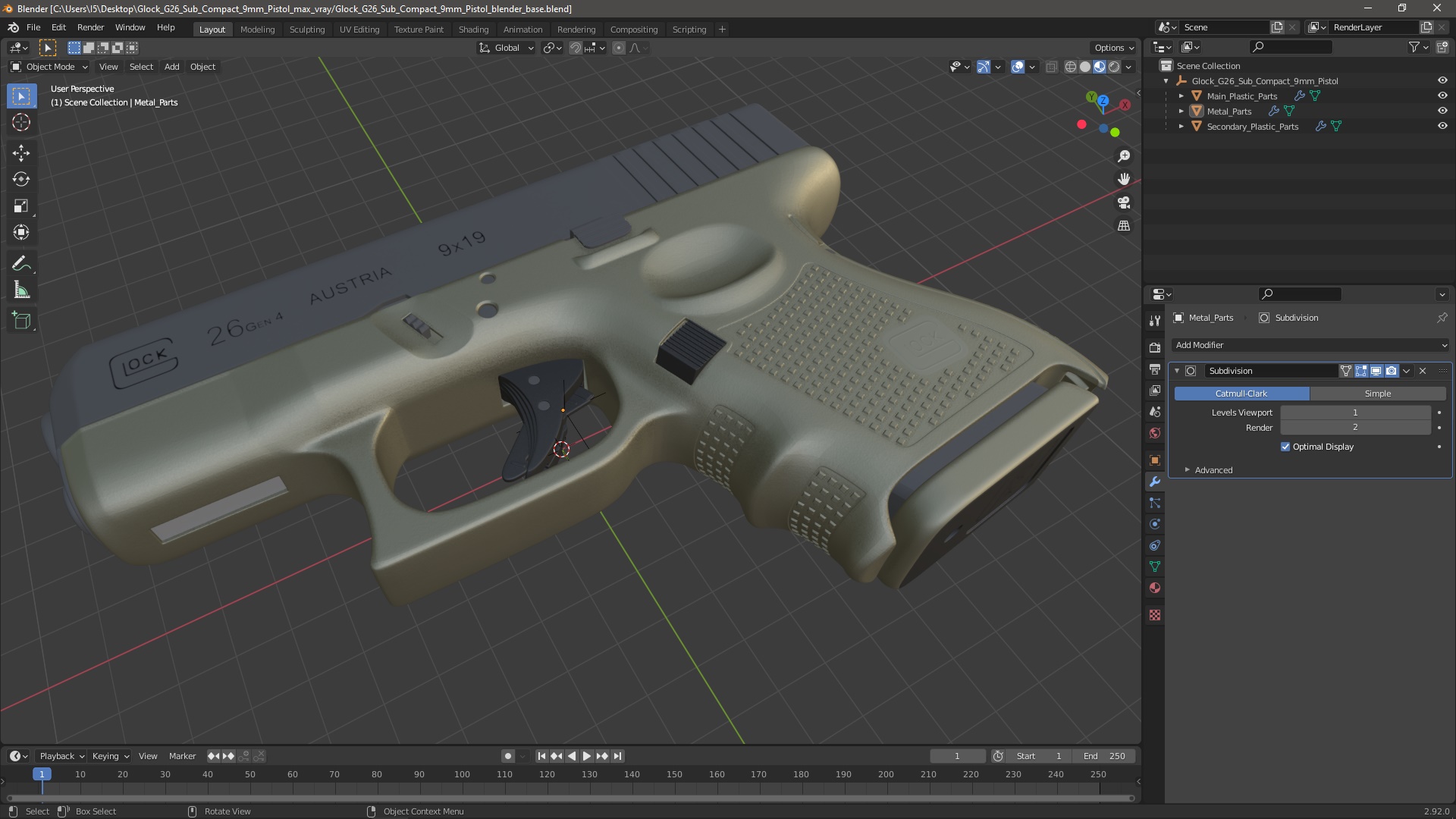This screenshot has width=1456, height=819.
Task: Open the Object Mode dropdown
Action: (x=49, y=67)
